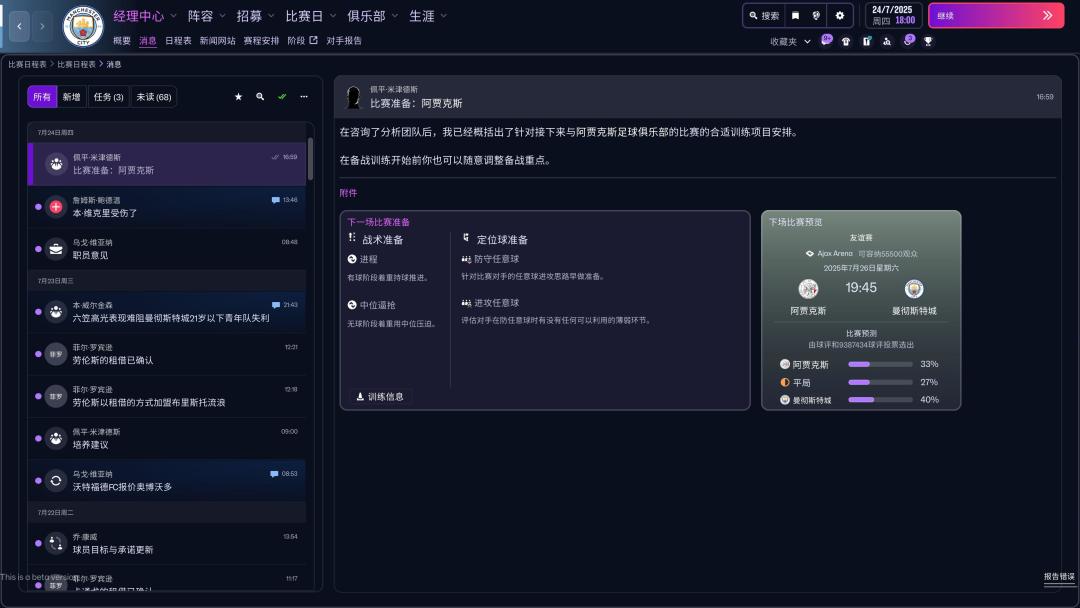
Task: Switch to the 新闻网站 tab
Action: coord(218,41)
